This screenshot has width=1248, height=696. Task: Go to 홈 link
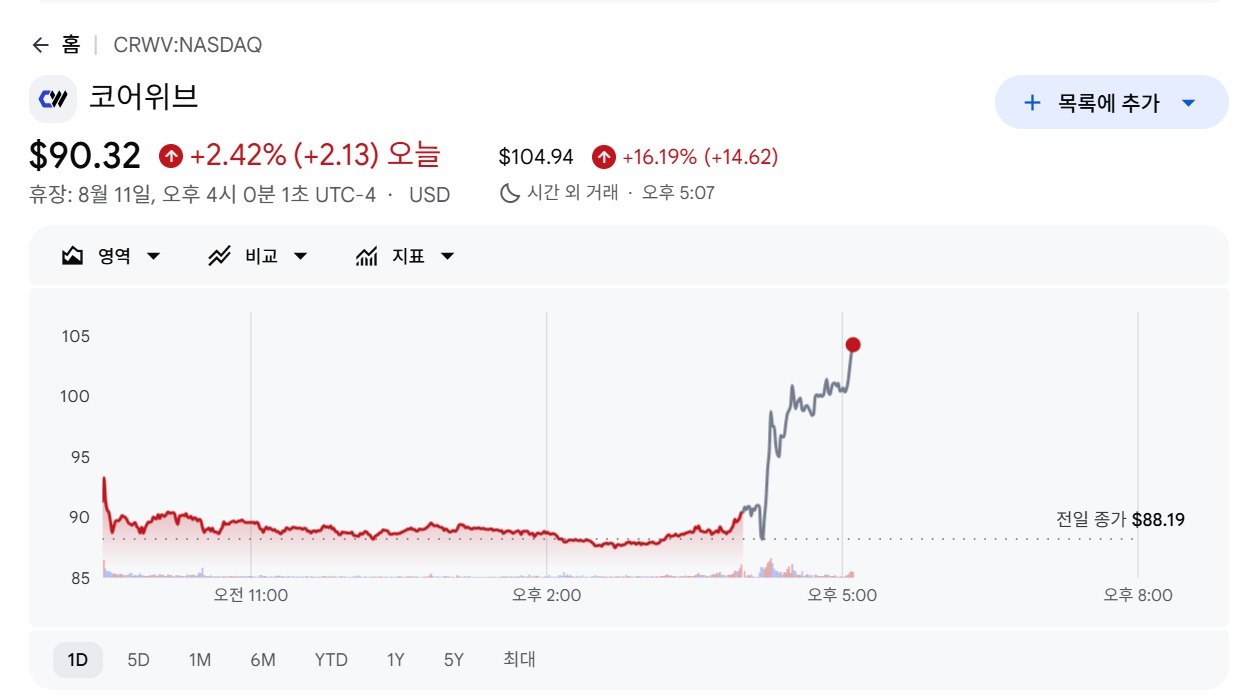pos(71,45)
